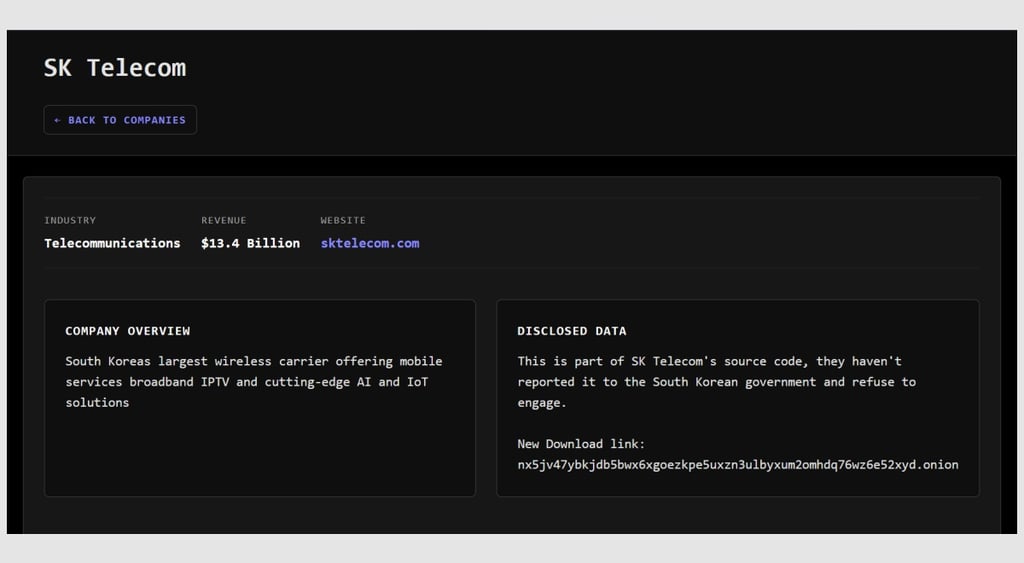1024x563 pixels.
Task: Select the .onion address text
Action: point(738,465)
